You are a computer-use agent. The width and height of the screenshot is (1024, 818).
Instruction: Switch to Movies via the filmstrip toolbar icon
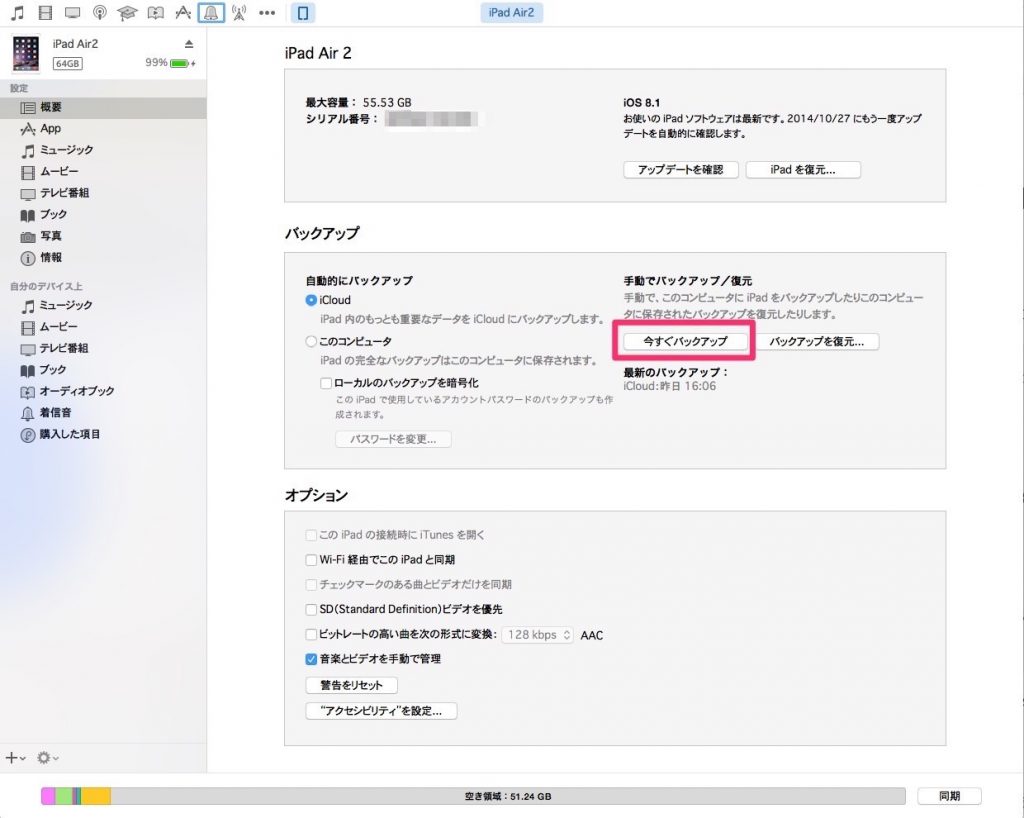pos(45,12)
